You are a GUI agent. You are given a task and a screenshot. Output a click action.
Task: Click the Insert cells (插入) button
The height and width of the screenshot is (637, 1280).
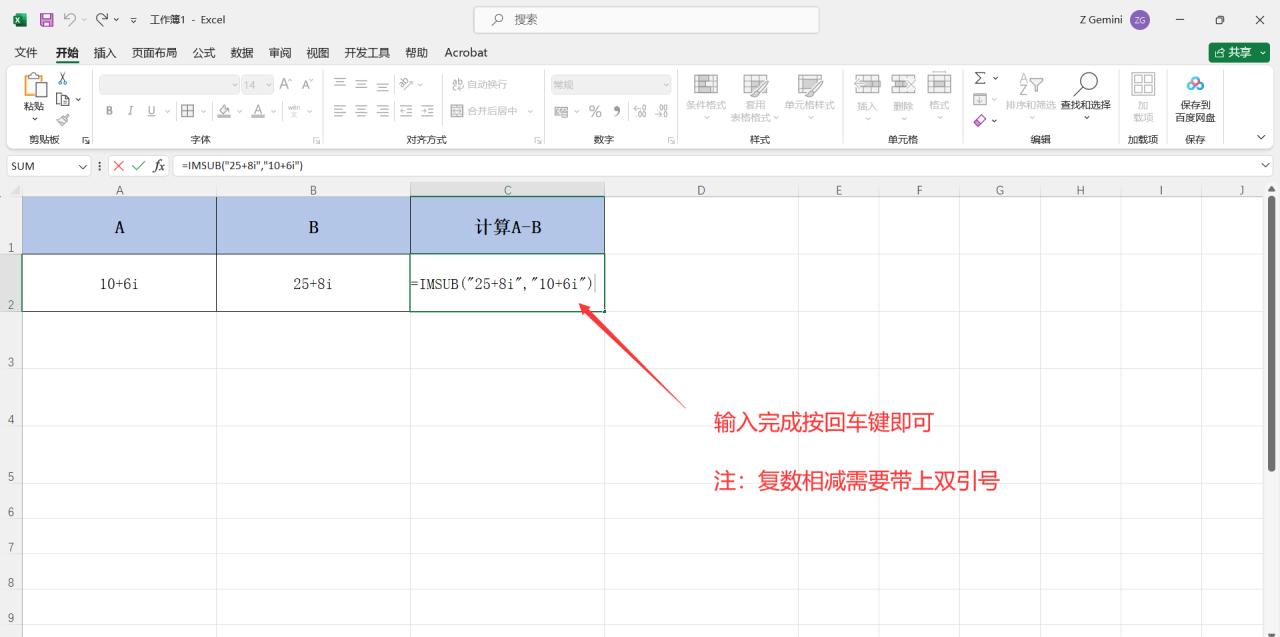867,97
